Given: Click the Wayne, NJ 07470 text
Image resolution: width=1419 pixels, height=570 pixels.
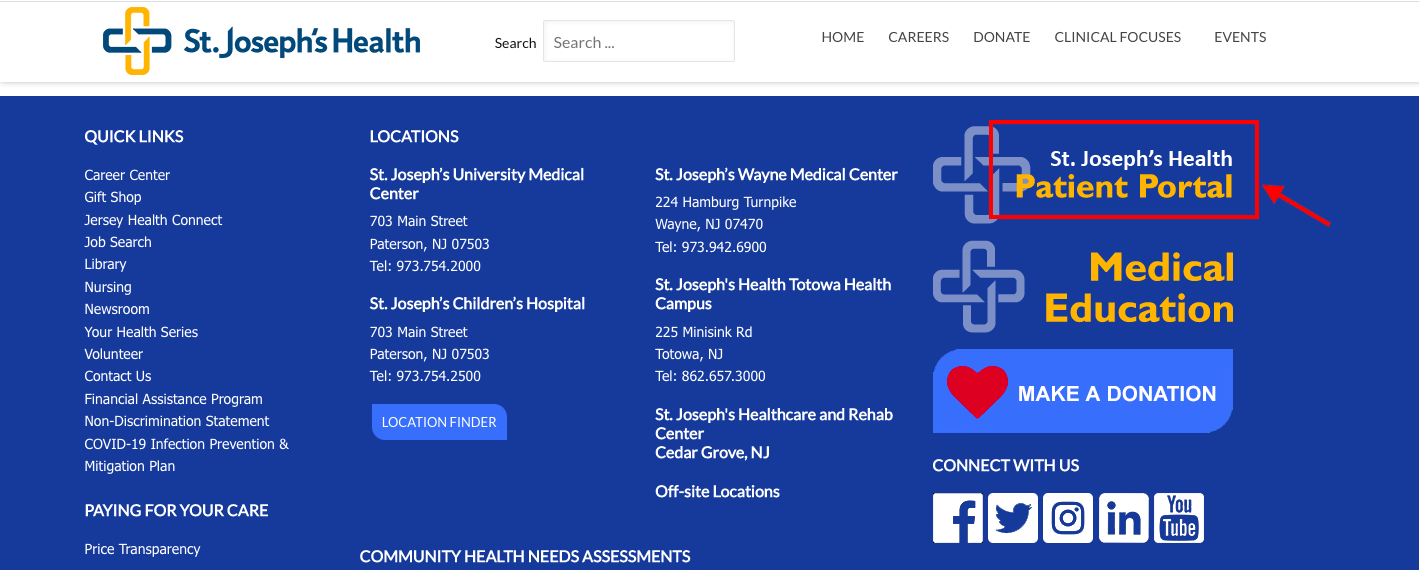Looking at the screenshot, I should tap(709, 224).
